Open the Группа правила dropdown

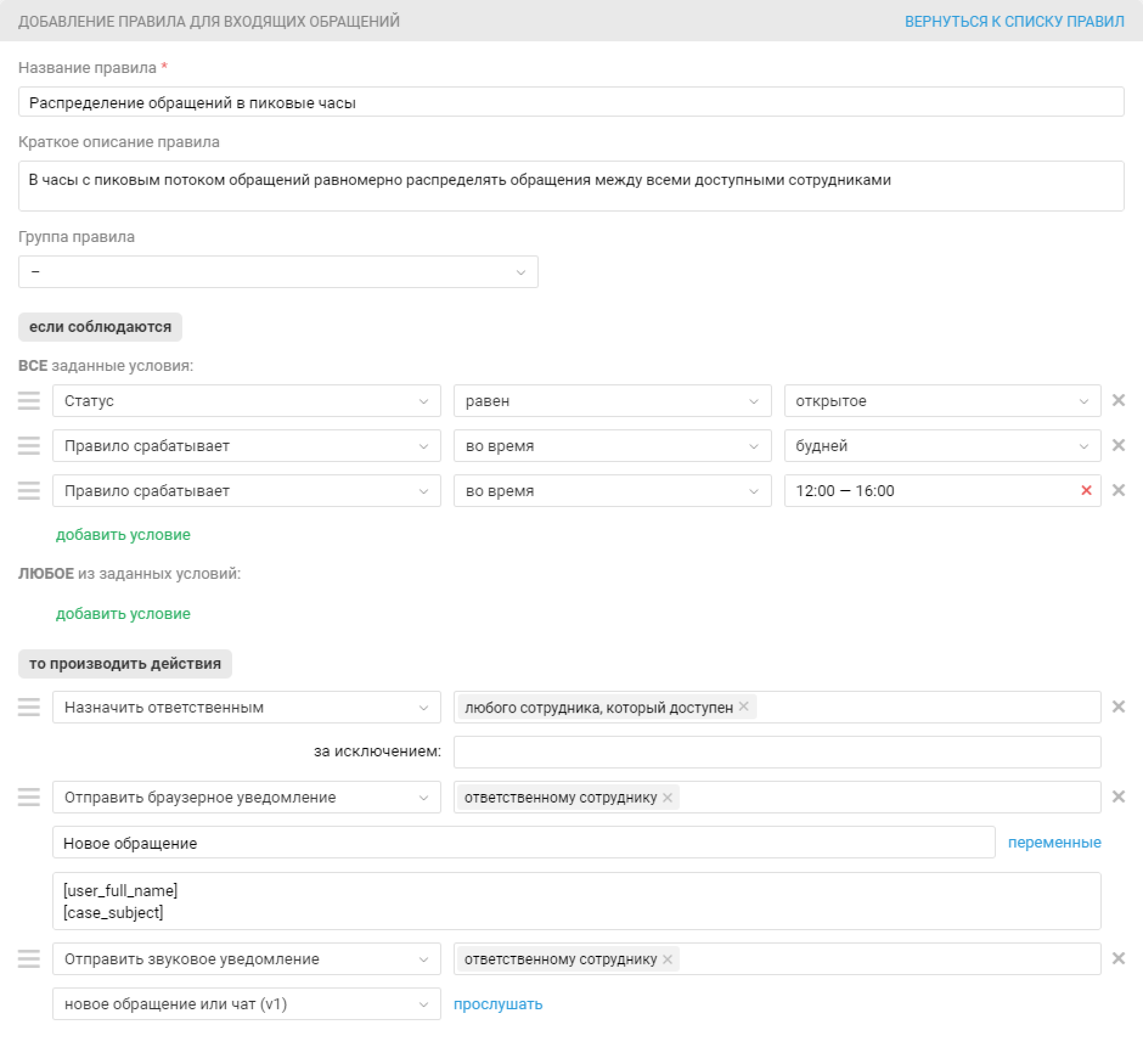click(x=278, y=272)
